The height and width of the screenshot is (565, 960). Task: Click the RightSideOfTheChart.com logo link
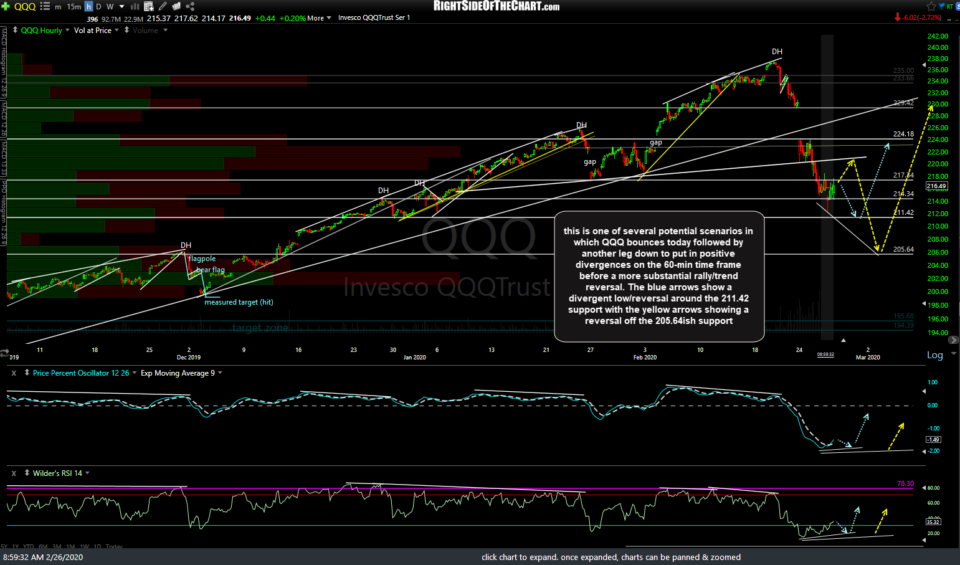pos(496,6)
